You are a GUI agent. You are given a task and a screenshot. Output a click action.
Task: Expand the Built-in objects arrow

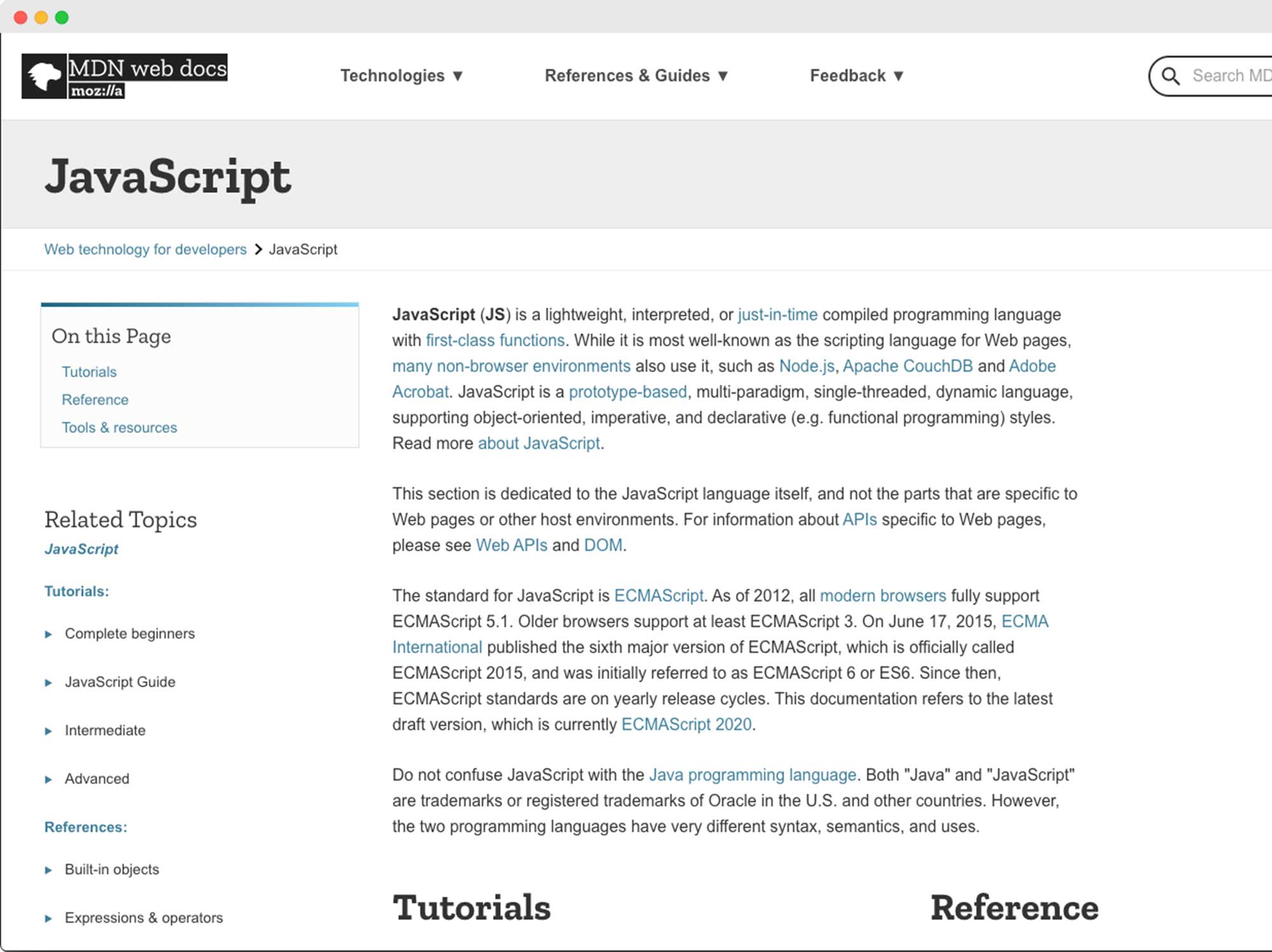click(x=48, y=870)
